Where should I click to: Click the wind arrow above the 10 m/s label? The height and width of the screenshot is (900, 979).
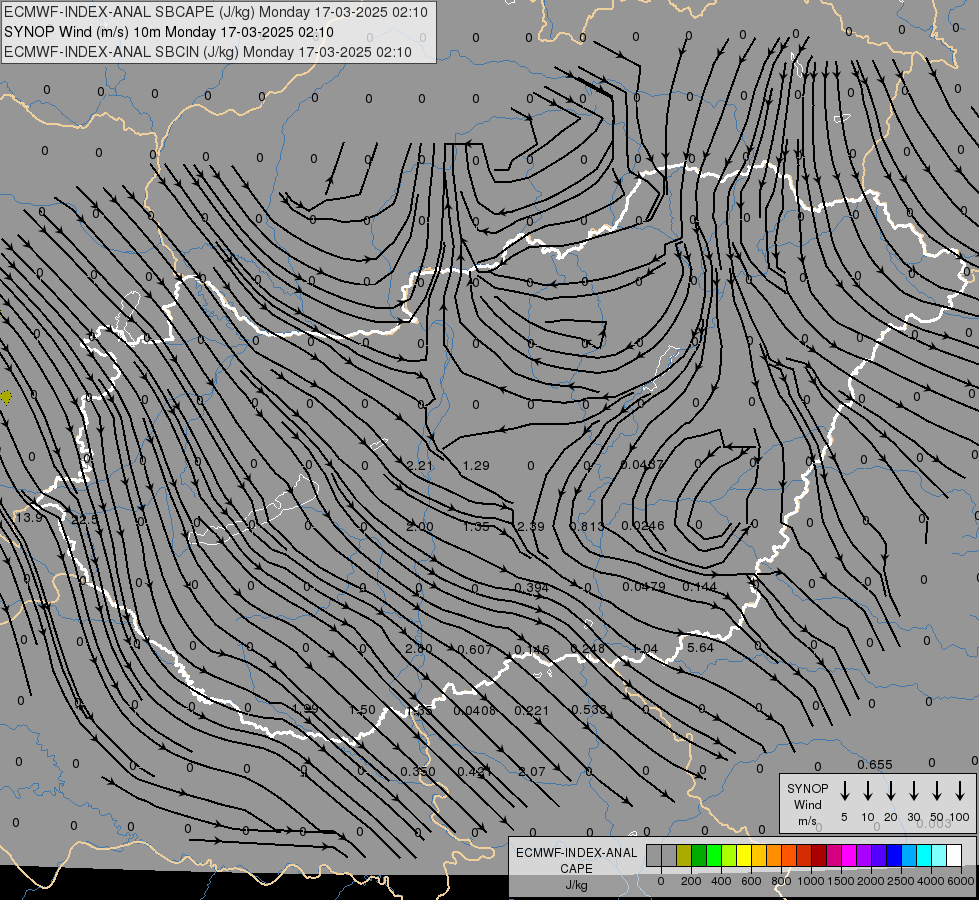(x=868, y=791)
